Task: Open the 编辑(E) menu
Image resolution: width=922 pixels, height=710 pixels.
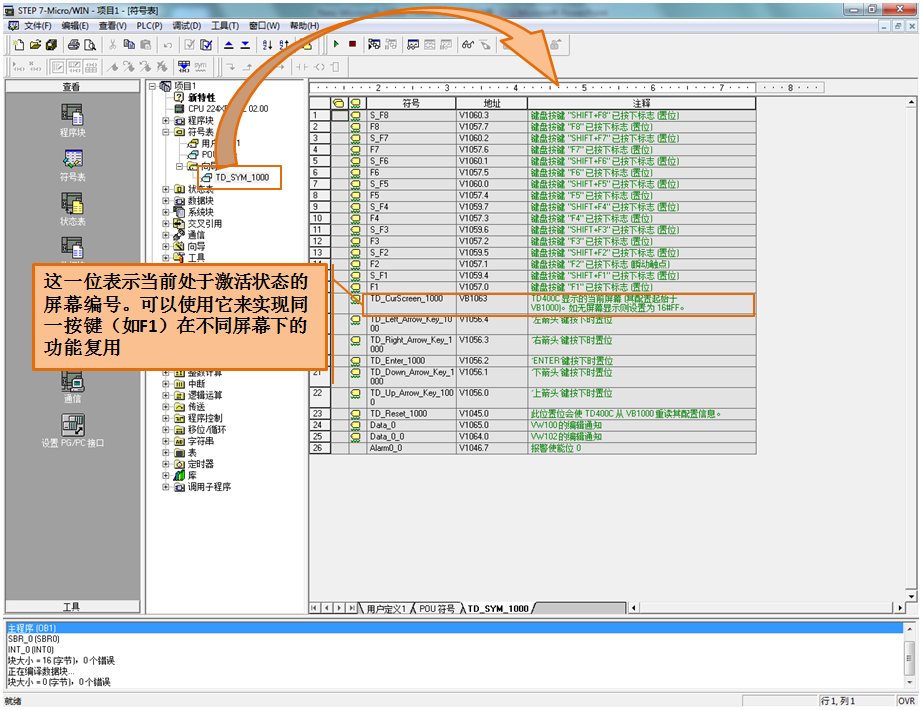Action: tap(75, 26)
